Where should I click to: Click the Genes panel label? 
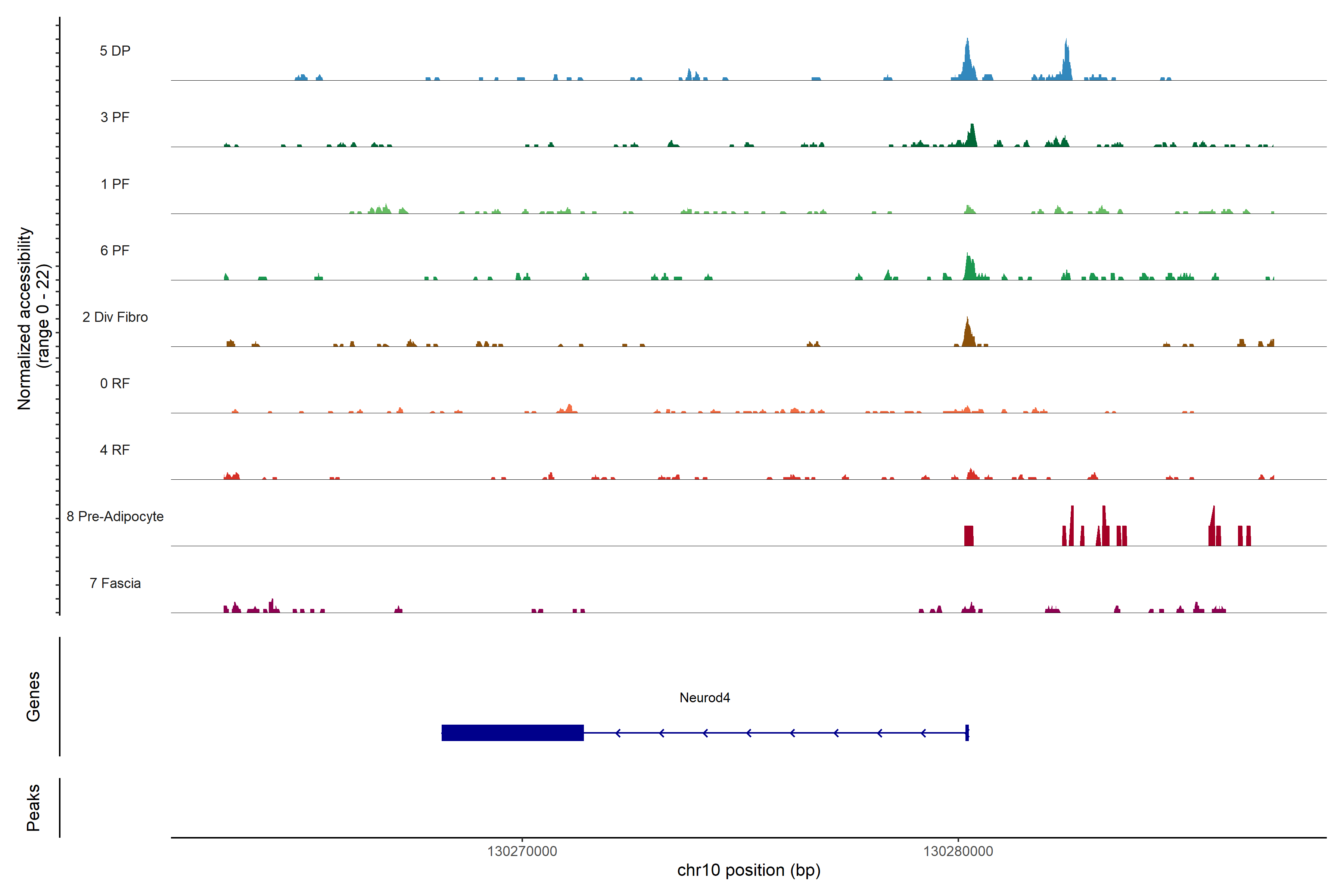[x=33, y=697]
